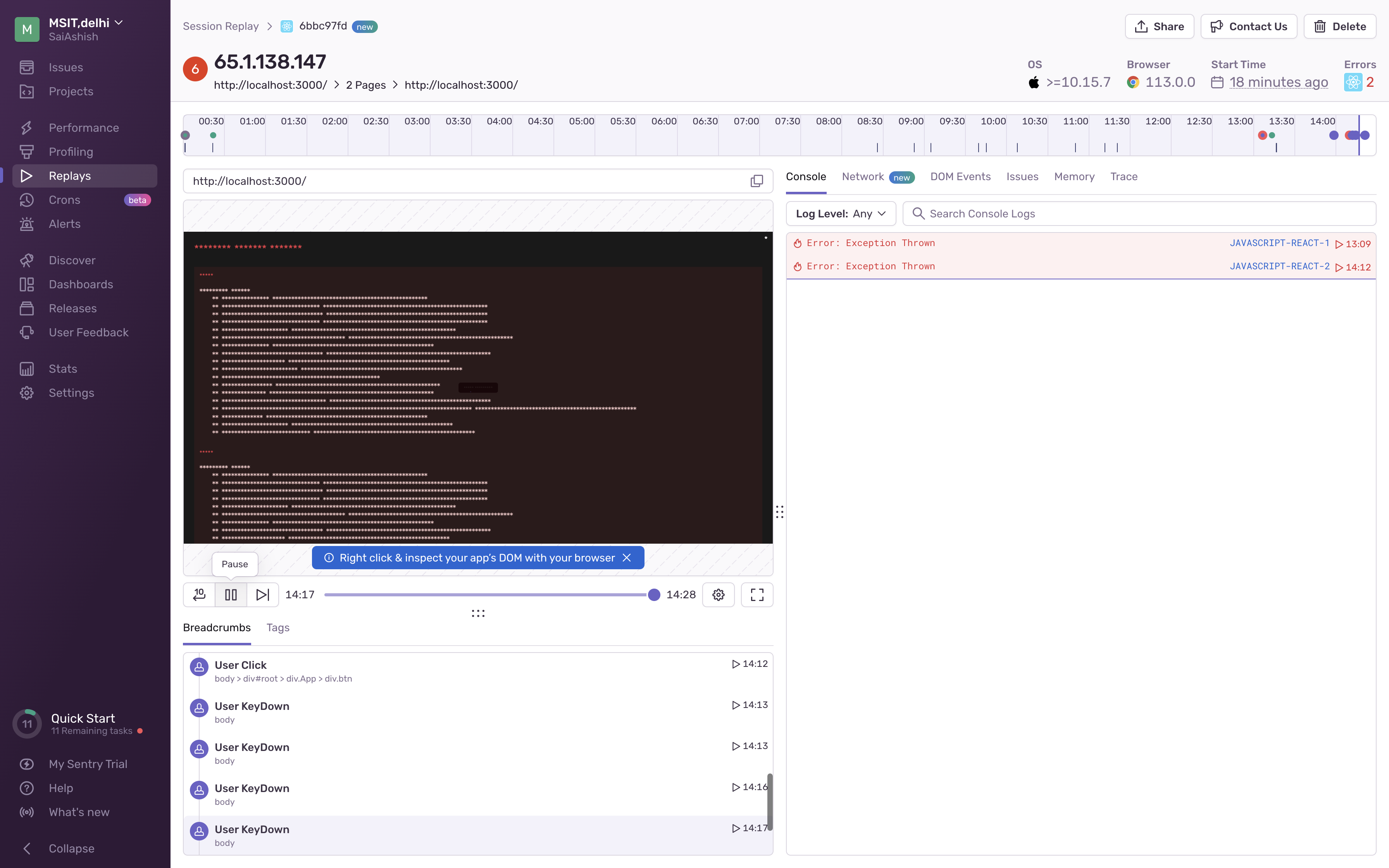Enter fullscreen replay mode

757,595
